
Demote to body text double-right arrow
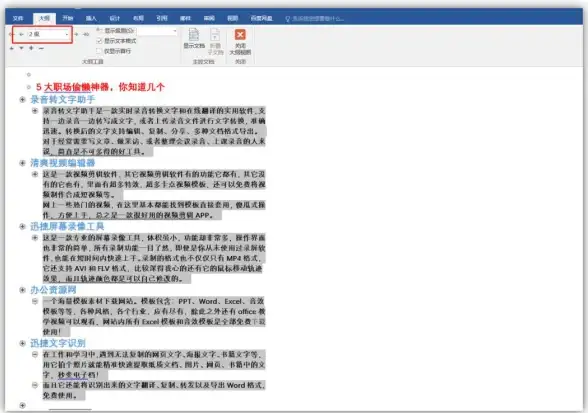[86, 34]
